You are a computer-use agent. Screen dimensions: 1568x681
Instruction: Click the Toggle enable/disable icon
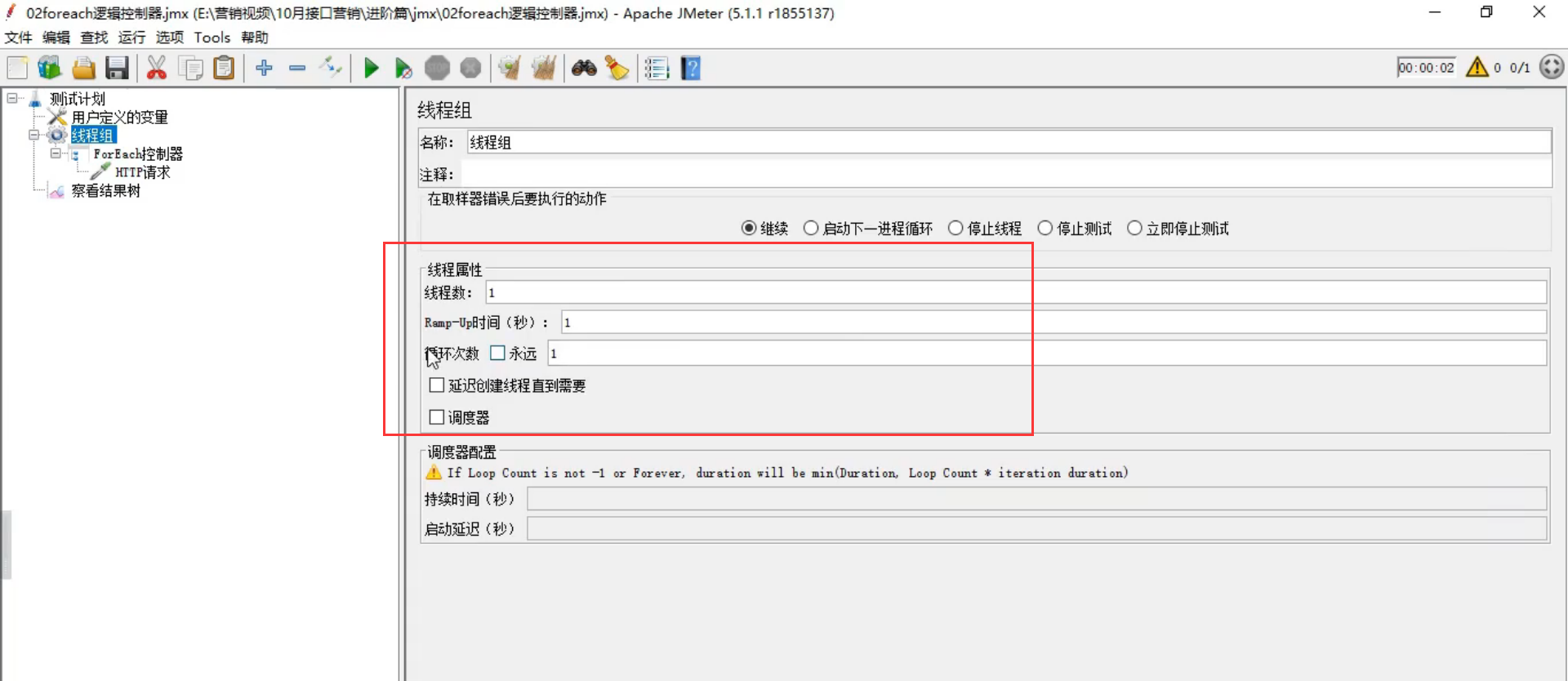tap(331, 67)
